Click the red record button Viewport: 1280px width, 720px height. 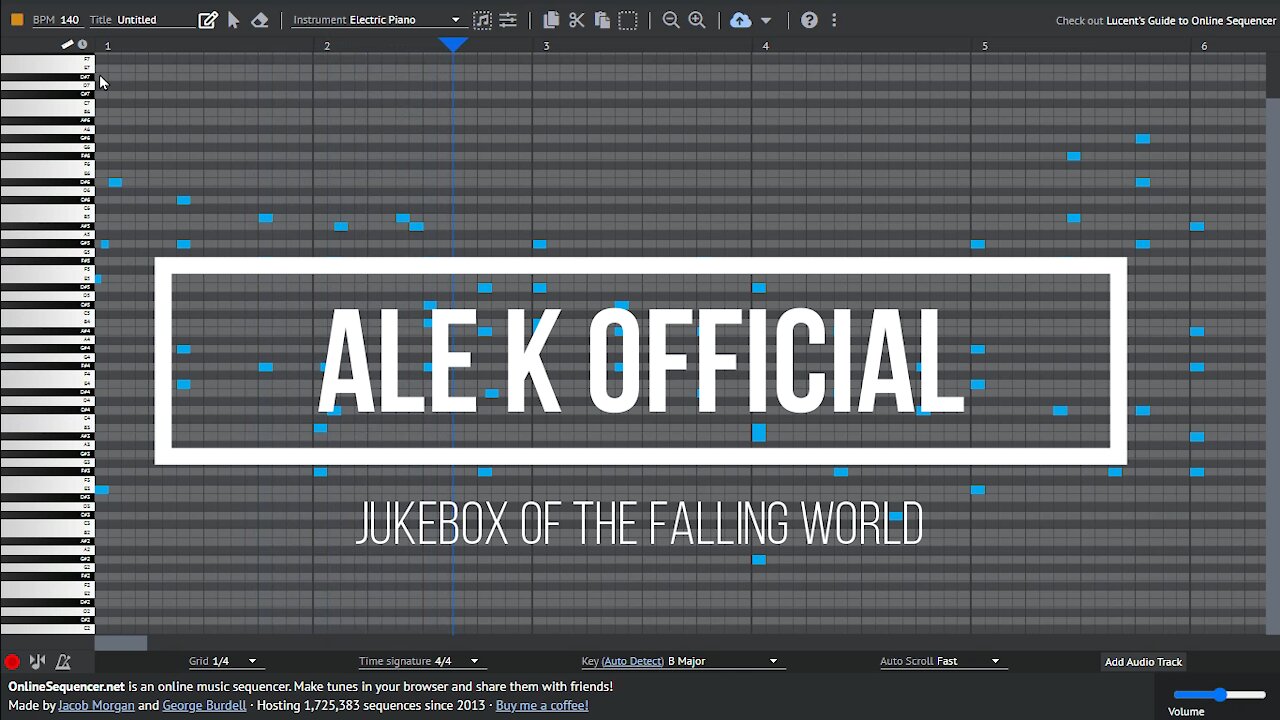(x=12, y=662)
